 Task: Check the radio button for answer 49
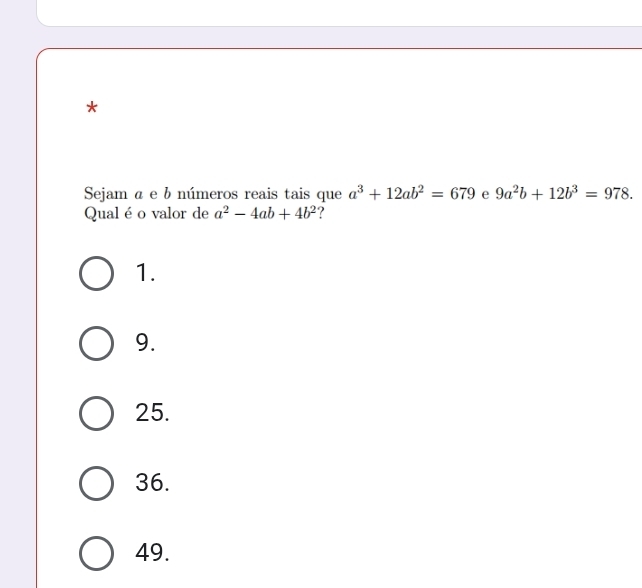pyautogui.click(x=96, y=551)
